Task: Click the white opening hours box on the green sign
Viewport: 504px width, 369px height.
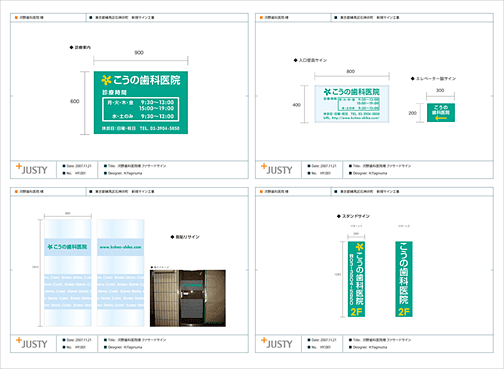Action: [x=140, y=109]
